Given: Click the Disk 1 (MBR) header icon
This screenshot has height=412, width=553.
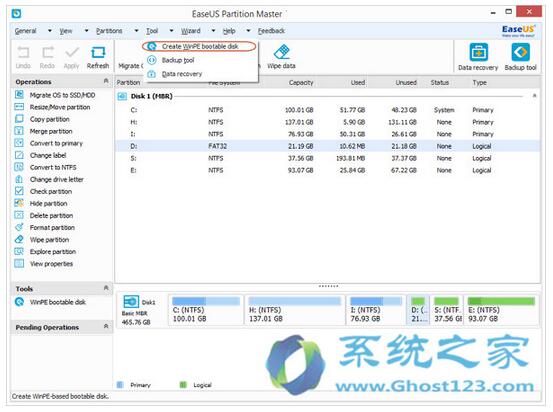Looking at the screenshot, I should 122,96.
